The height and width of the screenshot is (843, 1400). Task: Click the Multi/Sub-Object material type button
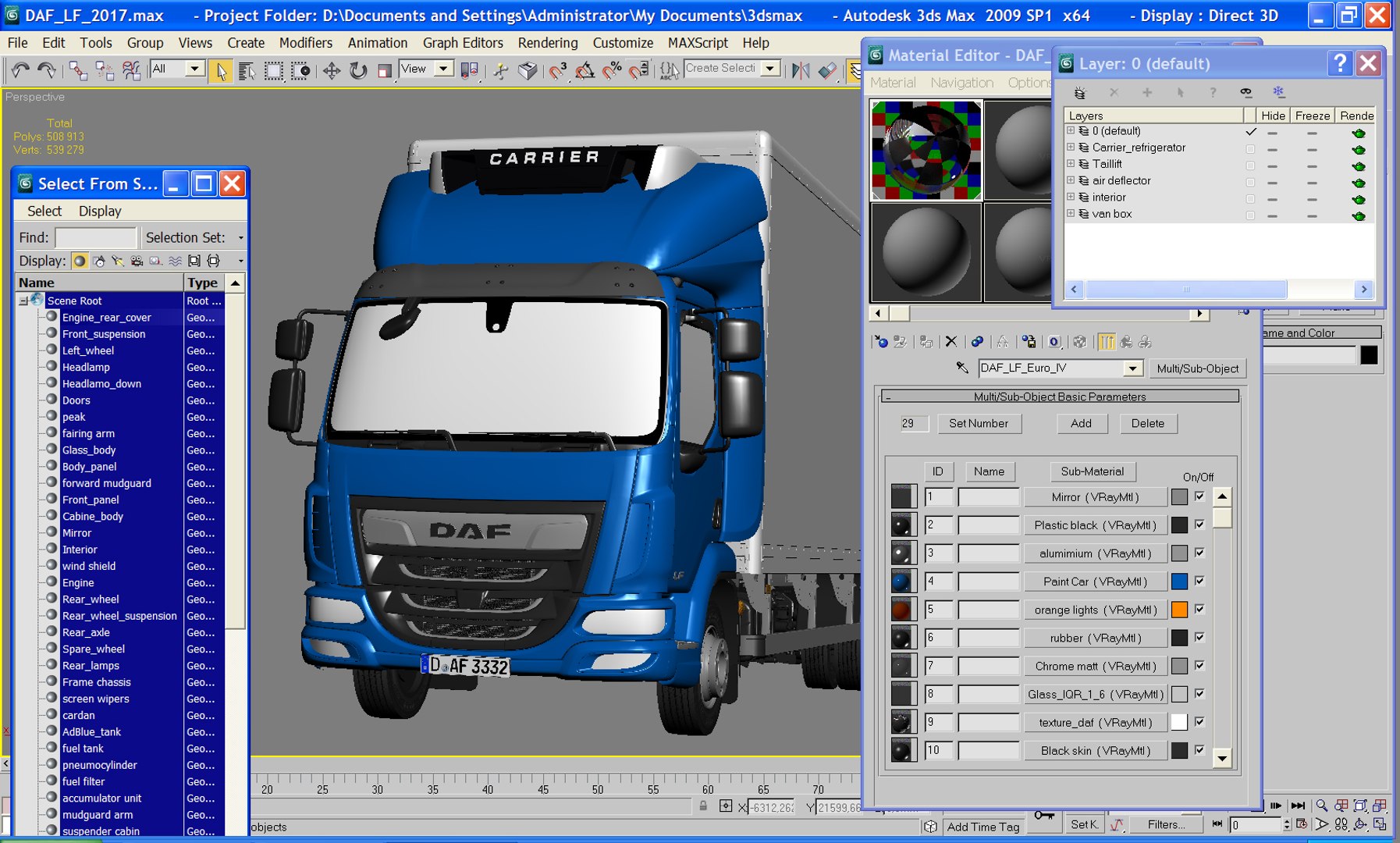click(x=1197, y=368)
